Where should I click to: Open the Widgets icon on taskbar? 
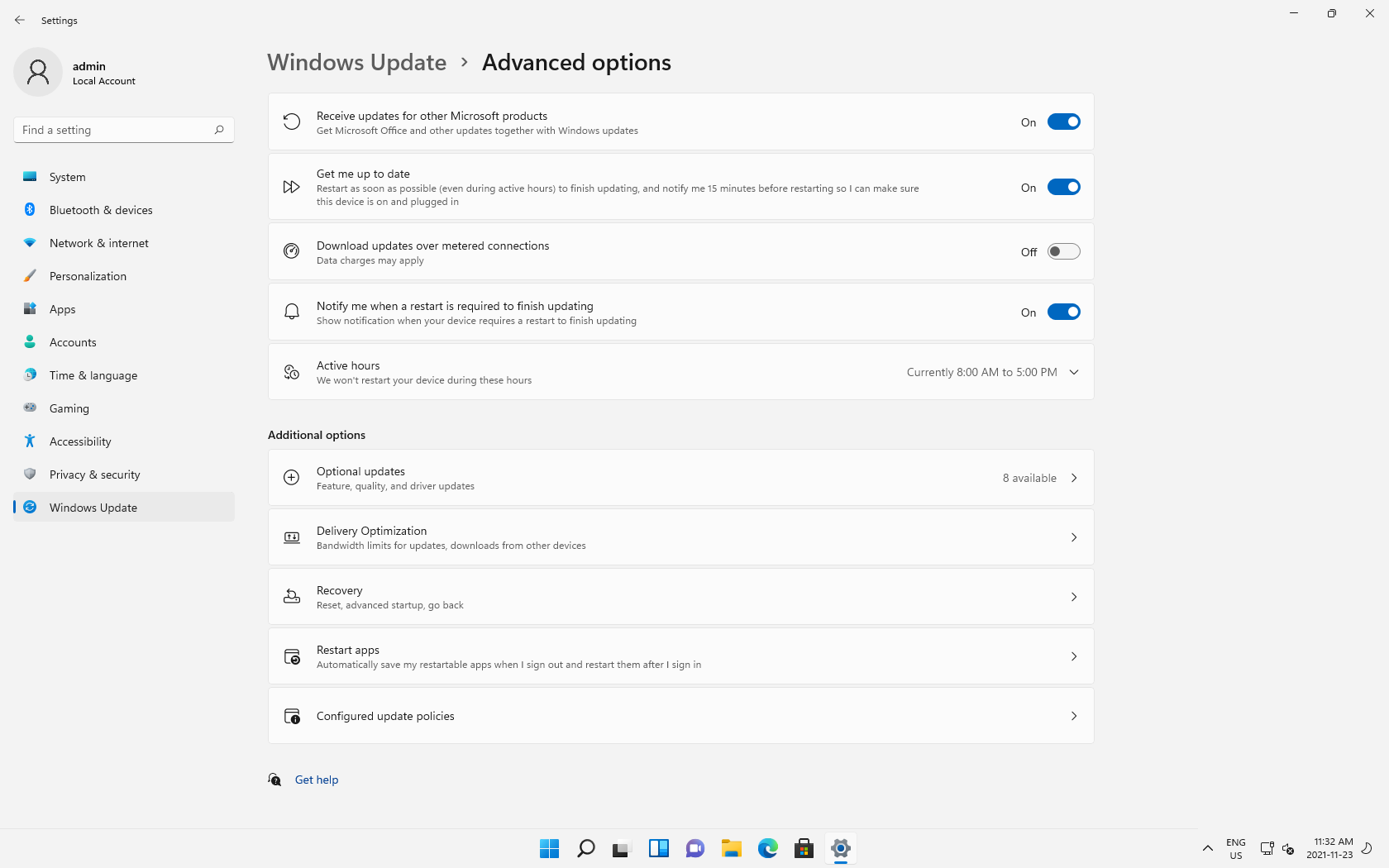tap(658, 848)
